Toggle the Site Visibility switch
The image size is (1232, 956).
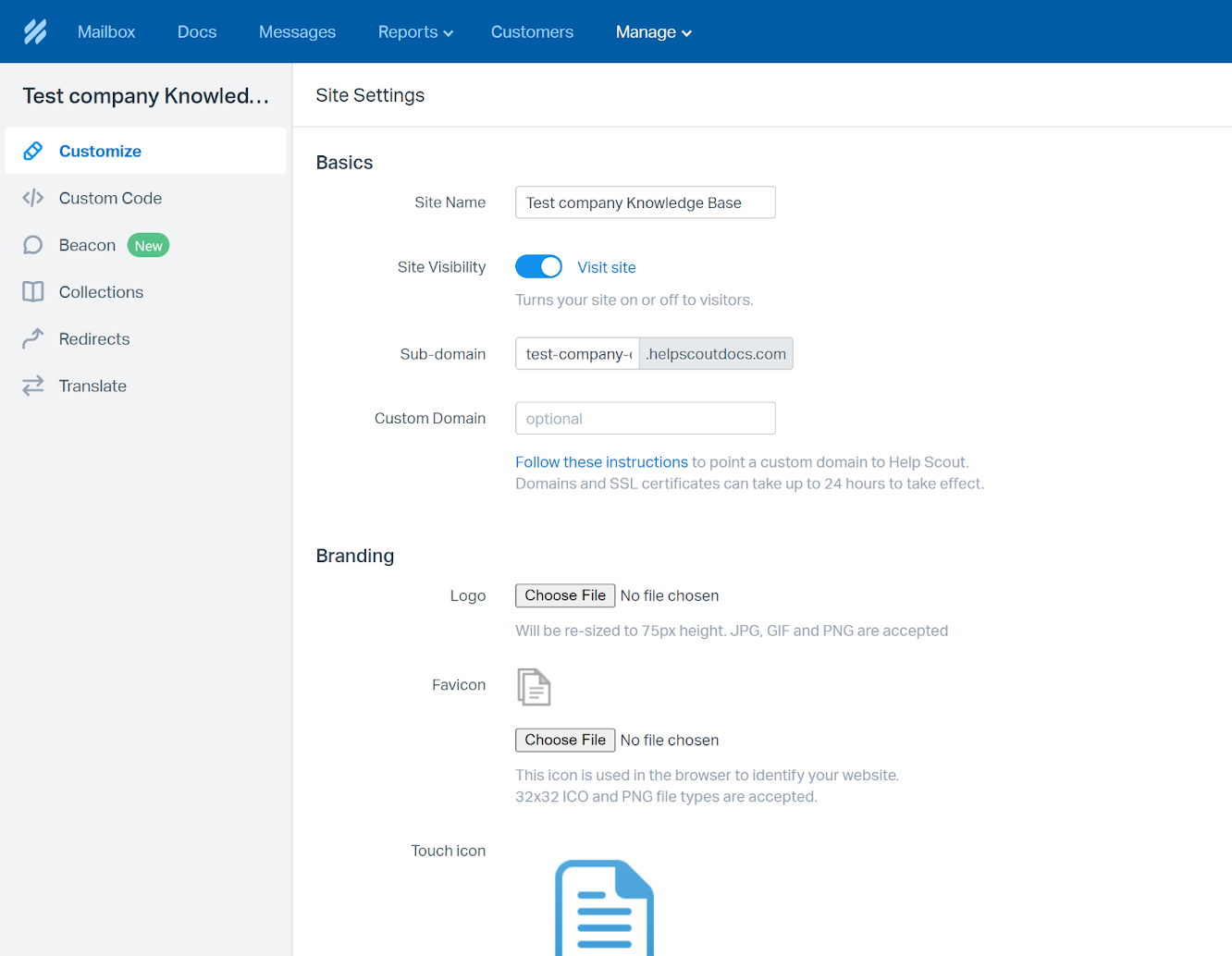coord(538,266)
